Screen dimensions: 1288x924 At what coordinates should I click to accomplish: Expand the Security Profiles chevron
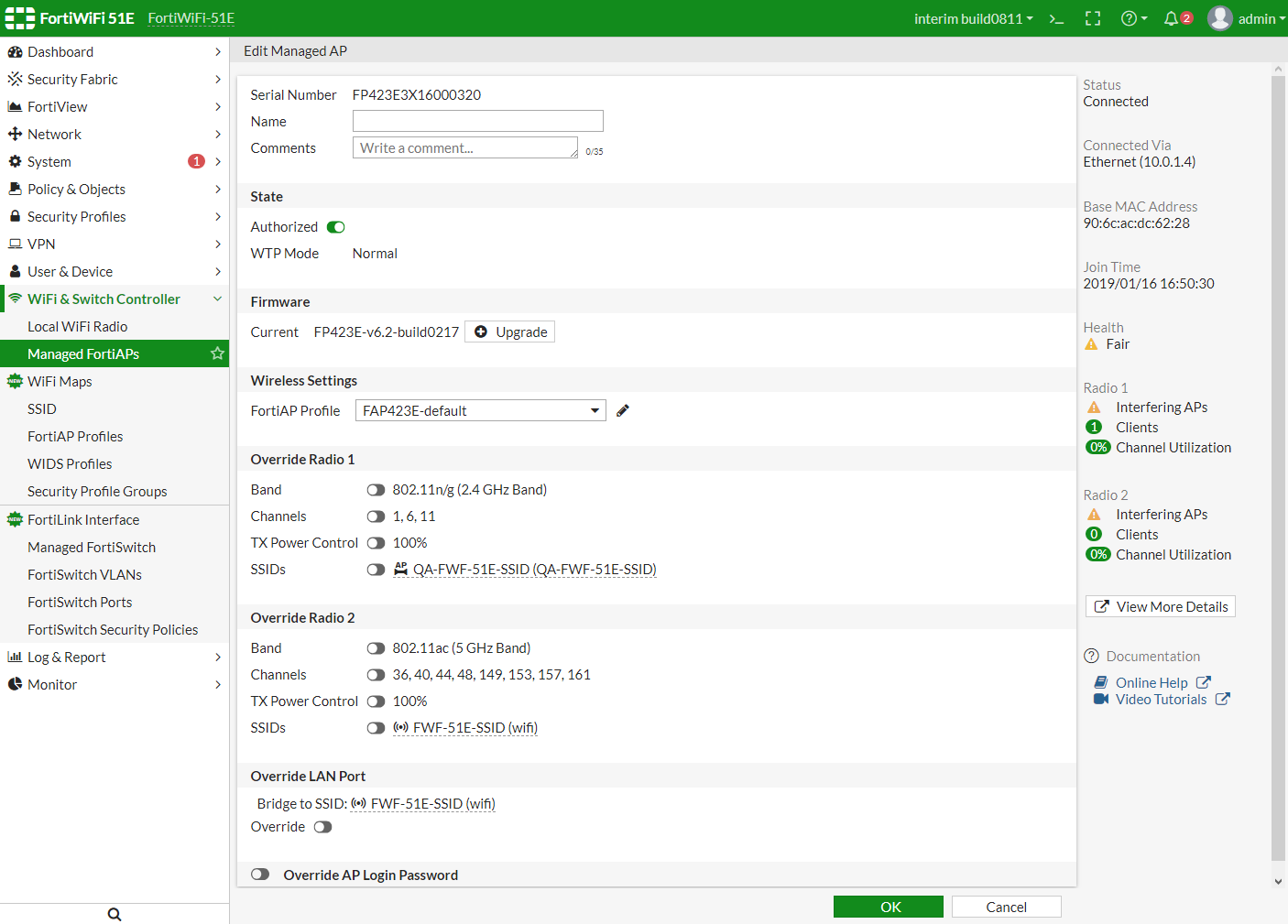click(x=218, y=217)
